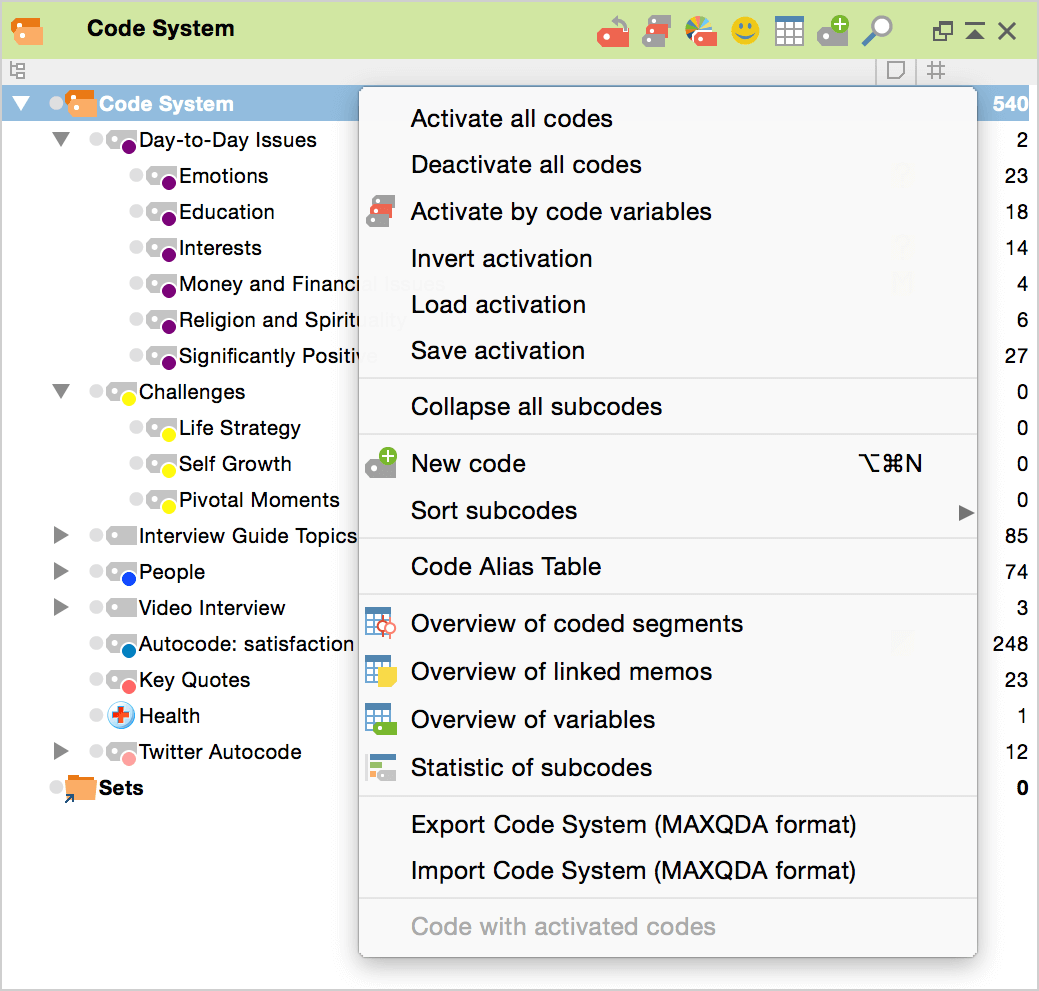
Task: Undock the Code System window
Action: [942, 32]
